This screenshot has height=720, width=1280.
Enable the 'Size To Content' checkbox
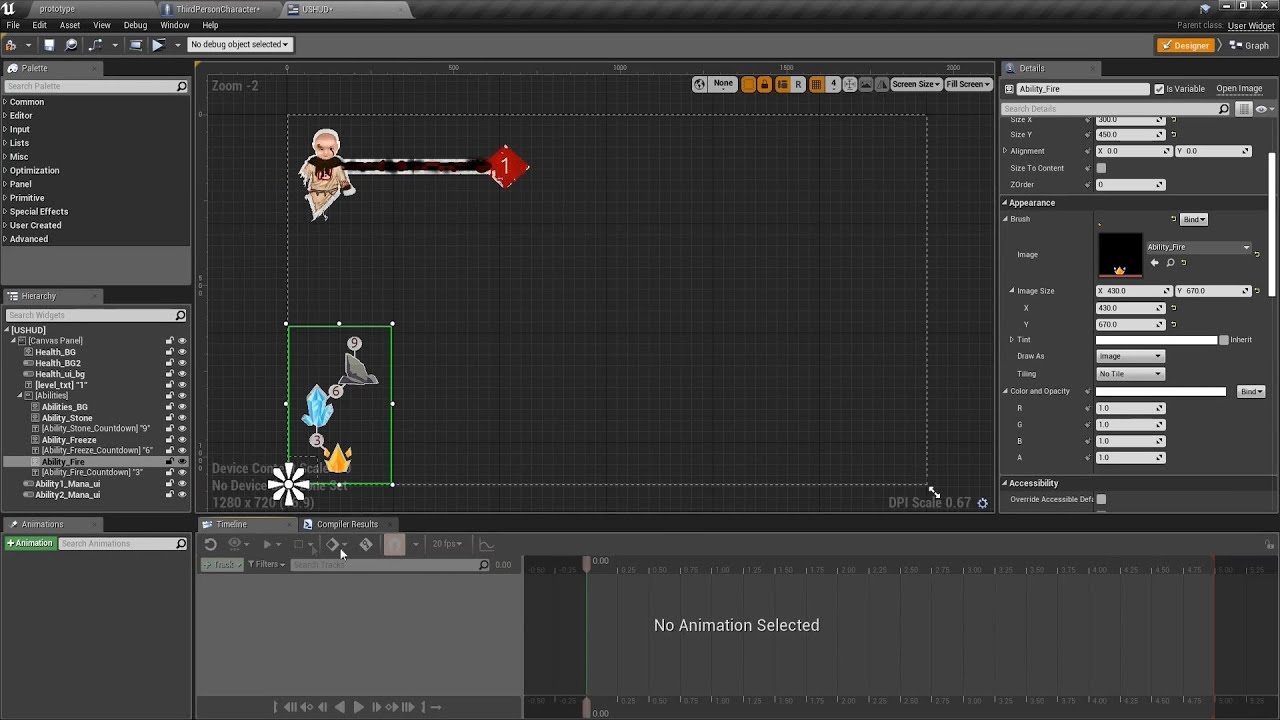click(x=1101, y=168)
